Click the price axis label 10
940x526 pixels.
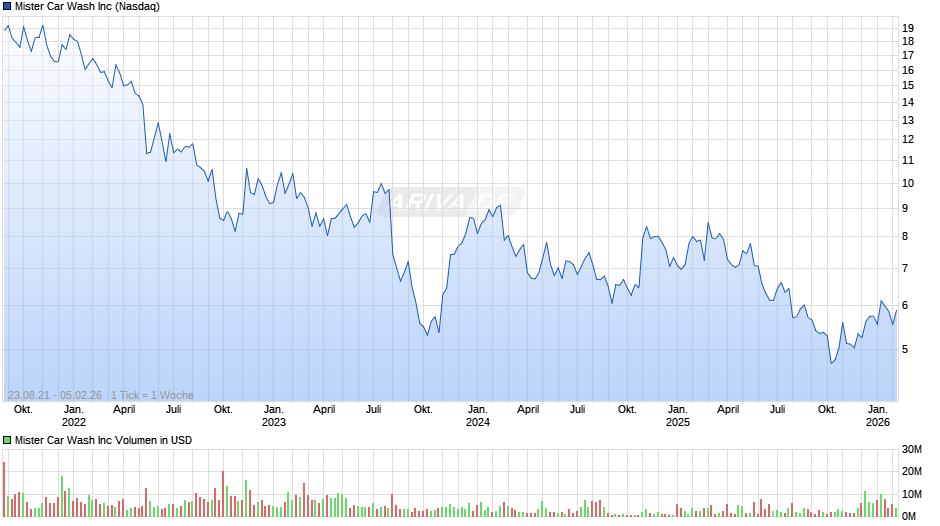pyautogui.click(x=908, y=184)
